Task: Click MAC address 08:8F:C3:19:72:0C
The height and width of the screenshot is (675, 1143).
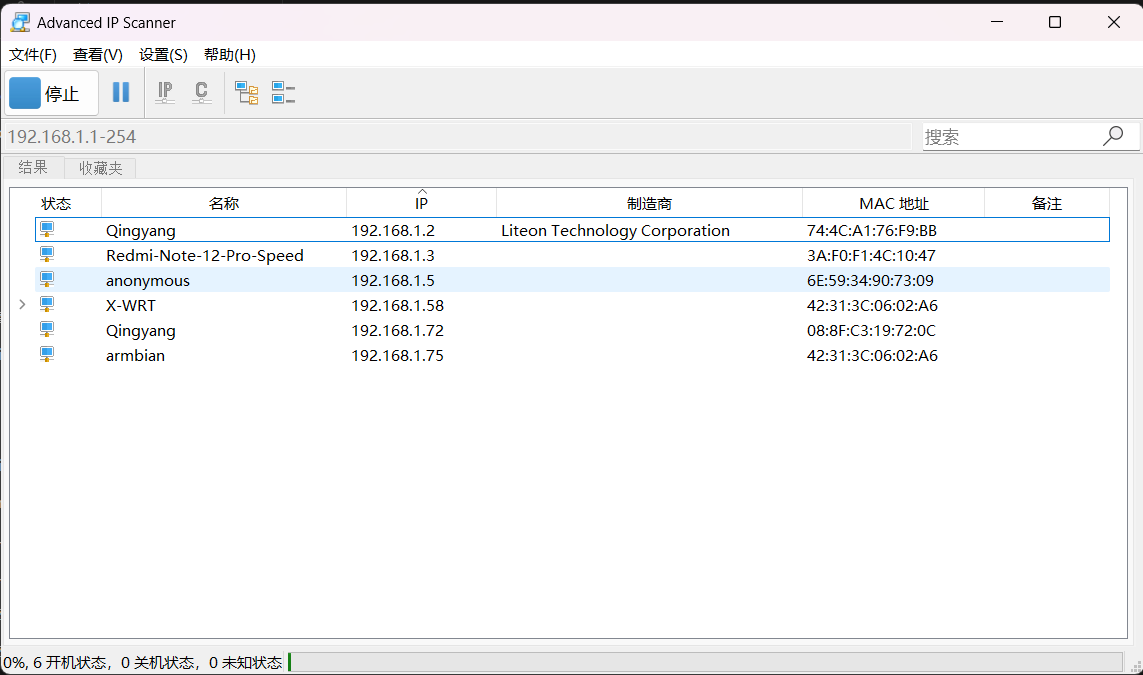Action: (x=871, y=331)
